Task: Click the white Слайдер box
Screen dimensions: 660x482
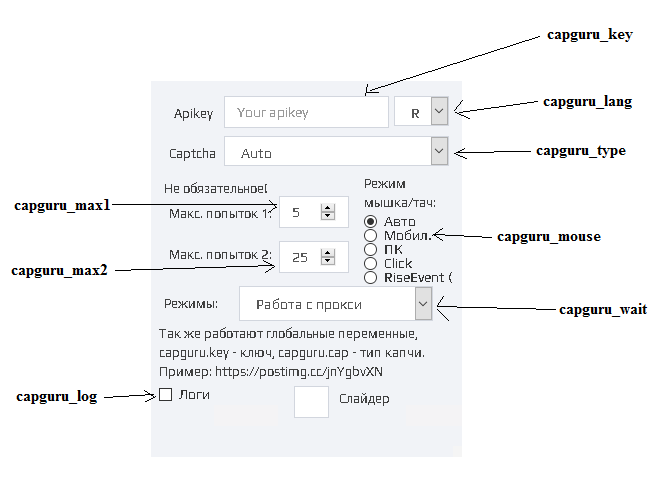Action: (x=311, y=402)
